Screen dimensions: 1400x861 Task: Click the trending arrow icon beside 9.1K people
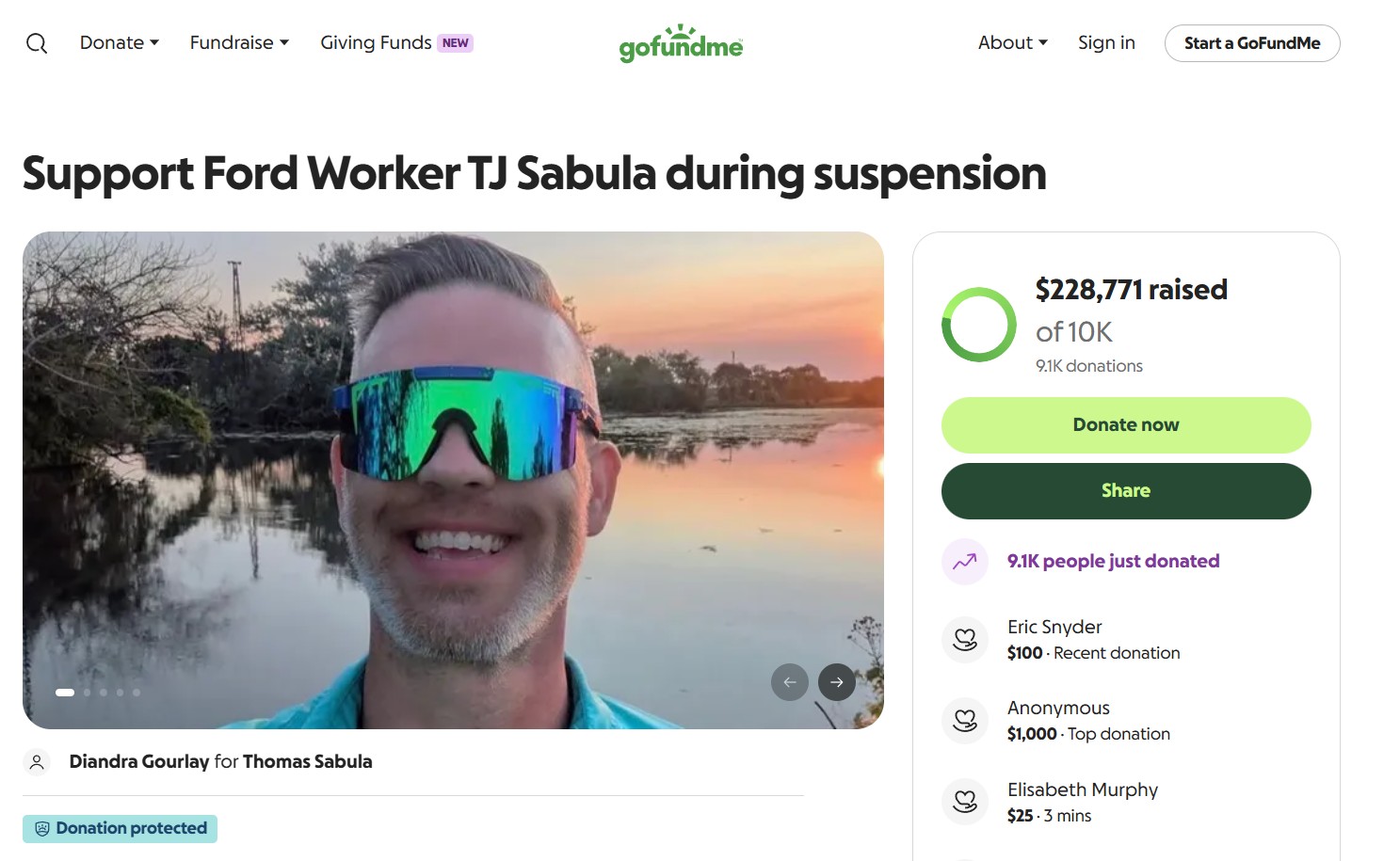[965, 562]
